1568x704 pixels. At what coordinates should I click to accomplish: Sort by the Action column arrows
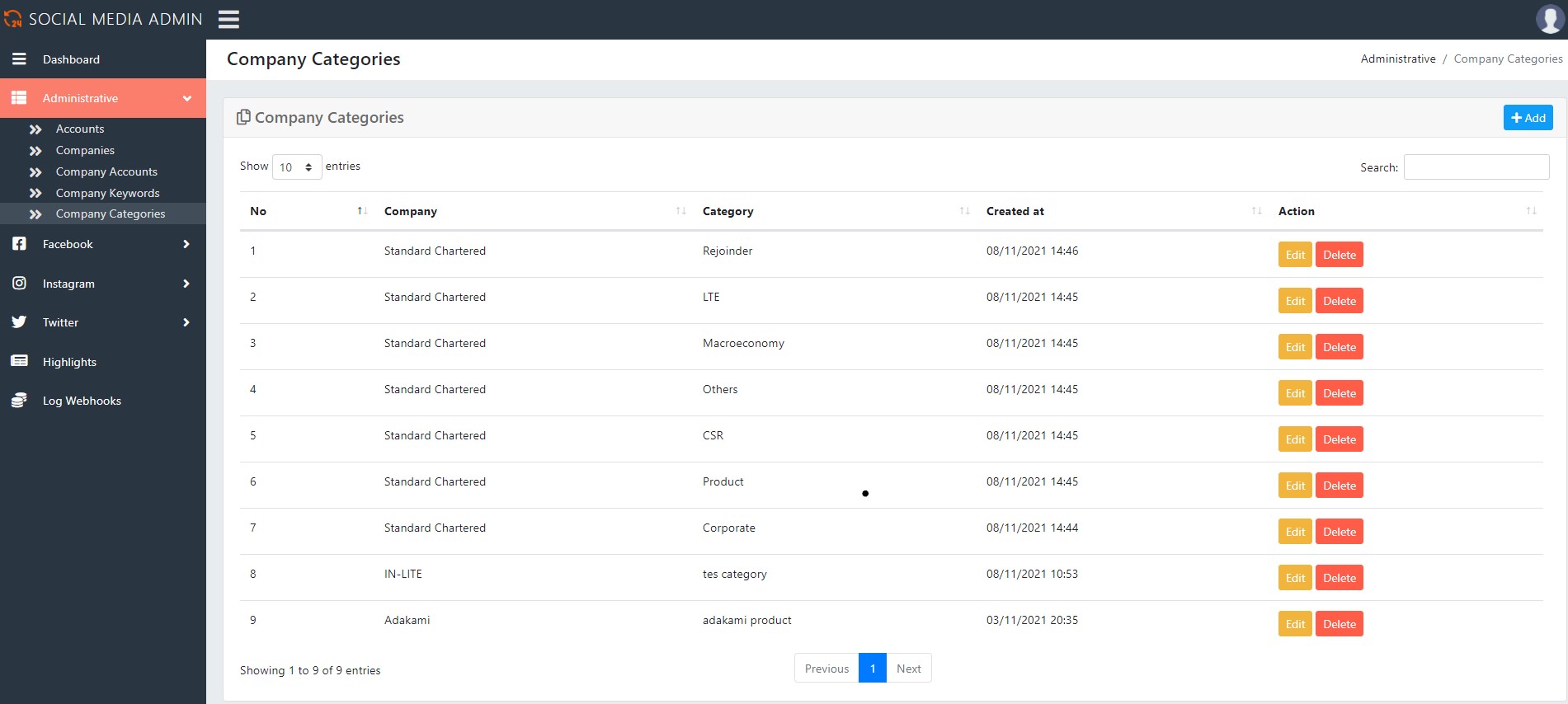coord(1531,211)
